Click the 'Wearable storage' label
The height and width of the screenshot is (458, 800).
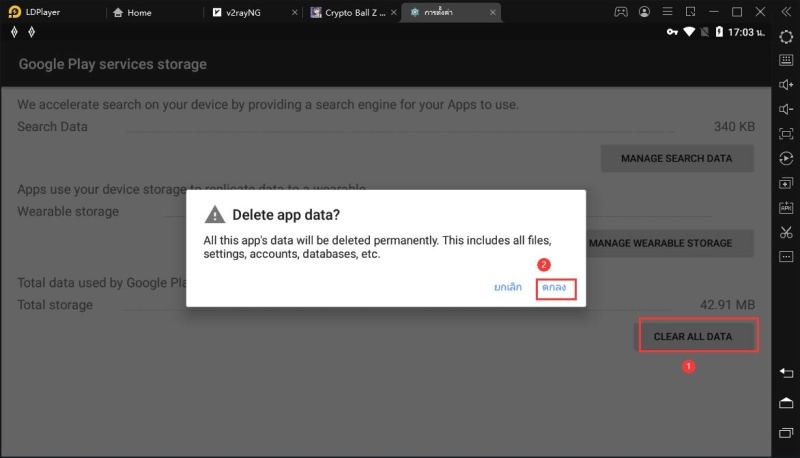[x=68, y=211]
